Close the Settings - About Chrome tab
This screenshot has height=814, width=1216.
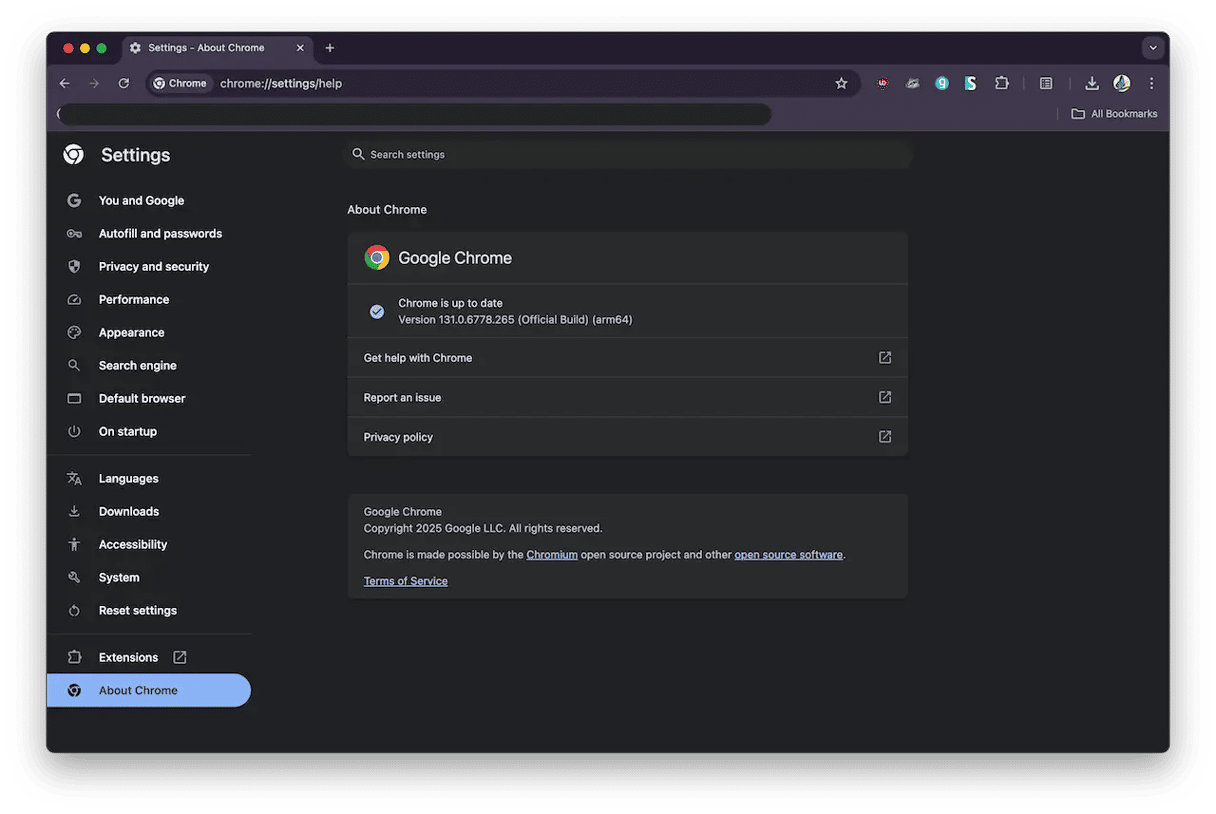pos(300,48)
